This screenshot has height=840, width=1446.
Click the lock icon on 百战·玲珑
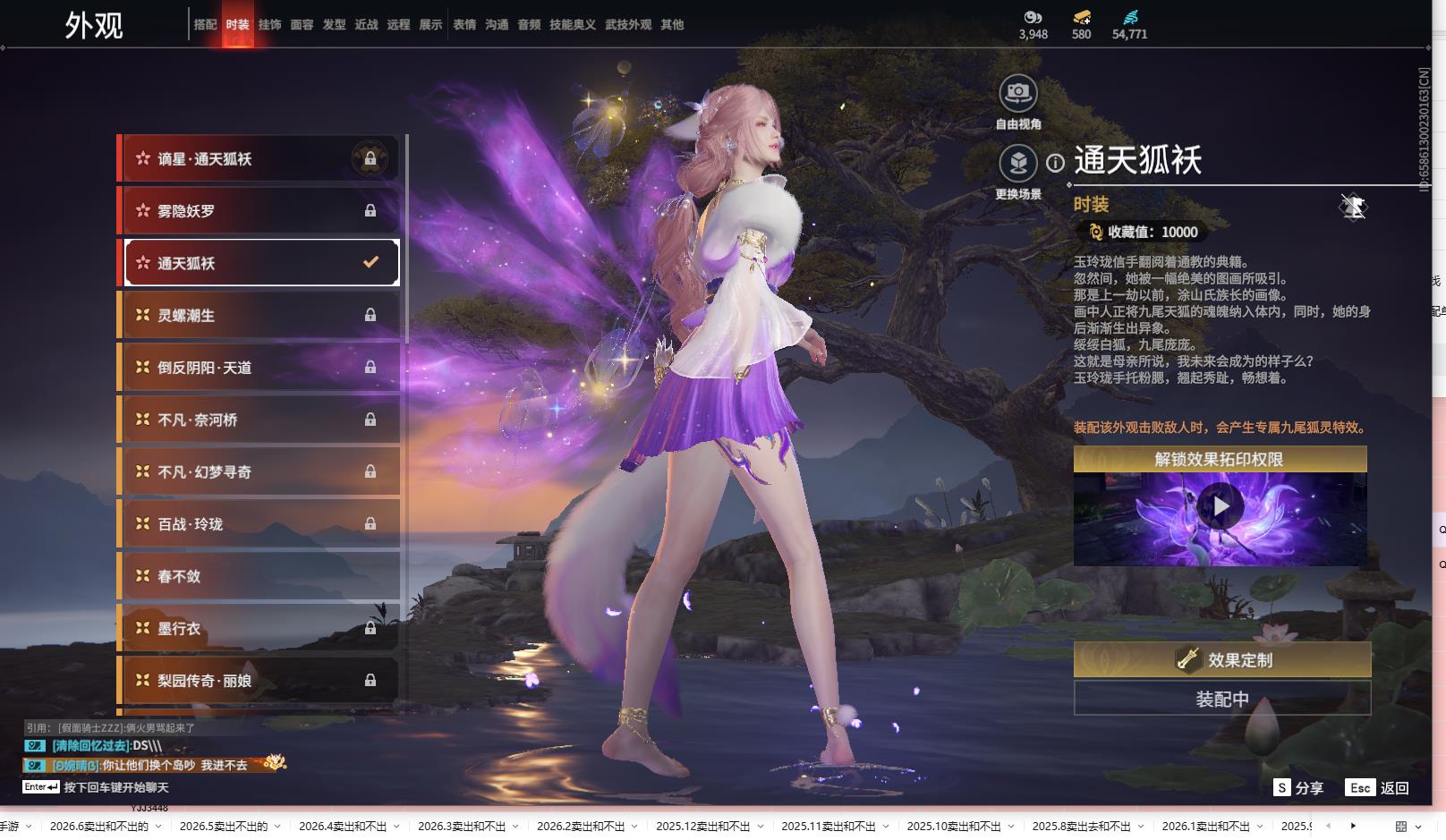370,523
